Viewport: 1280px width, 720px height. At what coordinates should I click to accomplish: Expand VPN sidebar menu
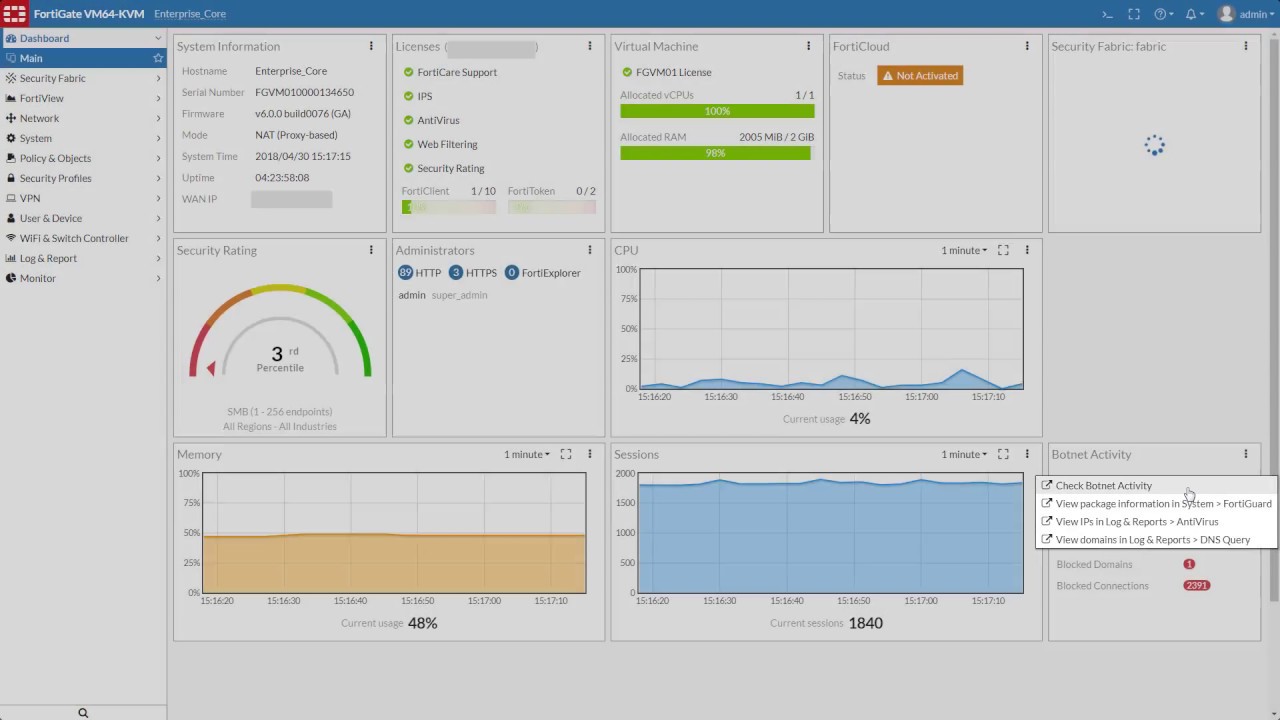tap(83, 198)
